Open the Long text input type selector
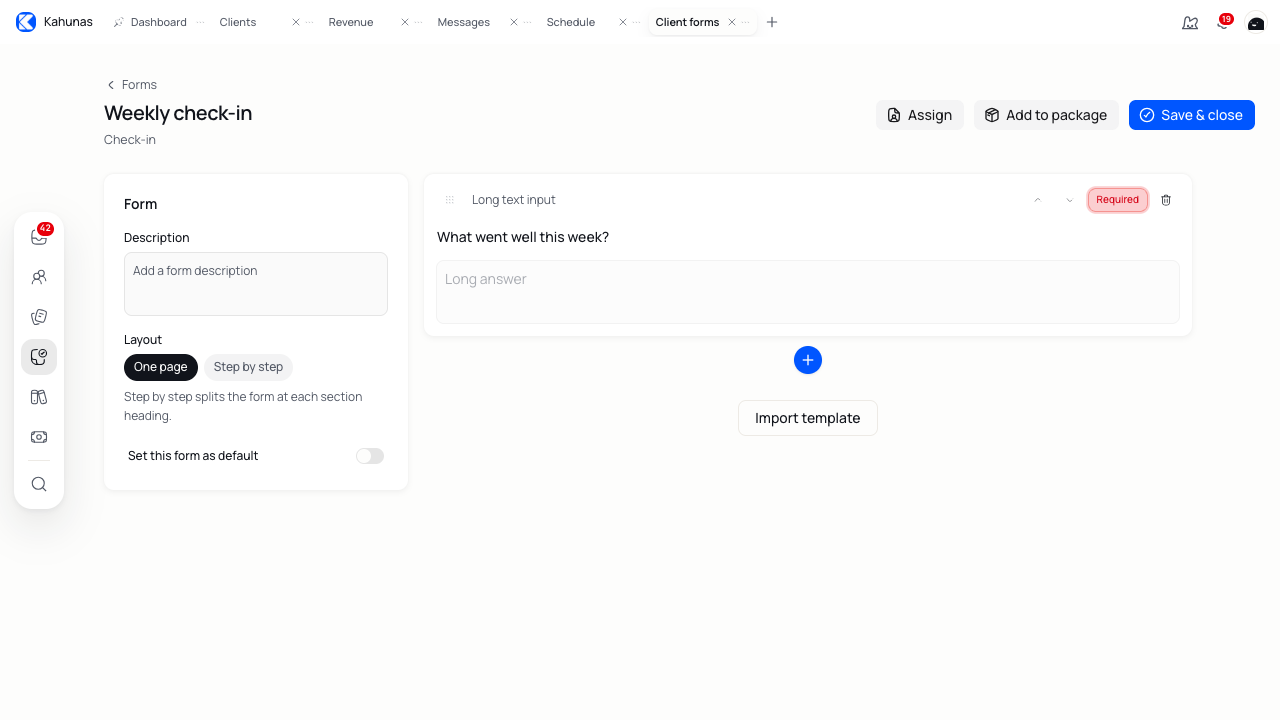The width and height of the screenshot is (1280, 720). click(x=514, y=200)
